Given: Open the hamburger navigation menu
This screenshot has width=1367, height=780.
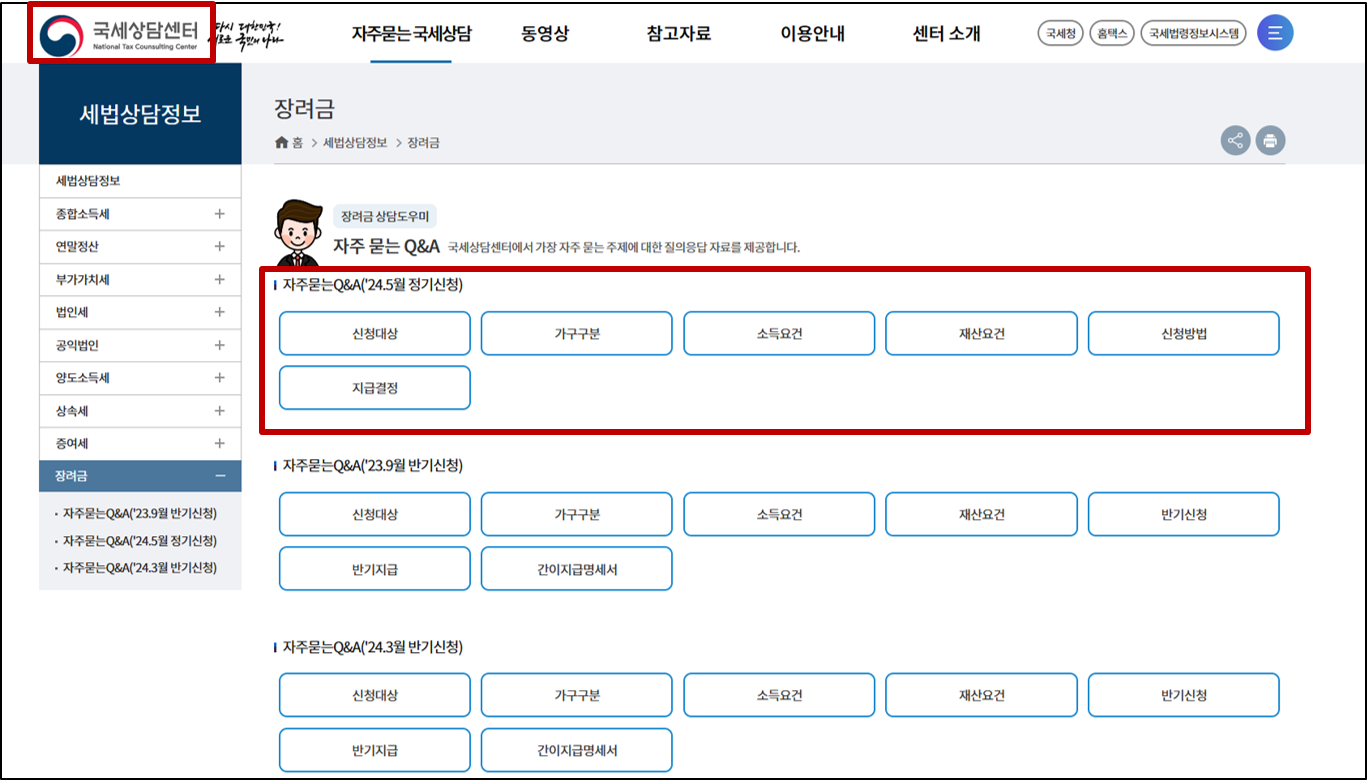Looking at the screenshot, I should click(1274, 31).
